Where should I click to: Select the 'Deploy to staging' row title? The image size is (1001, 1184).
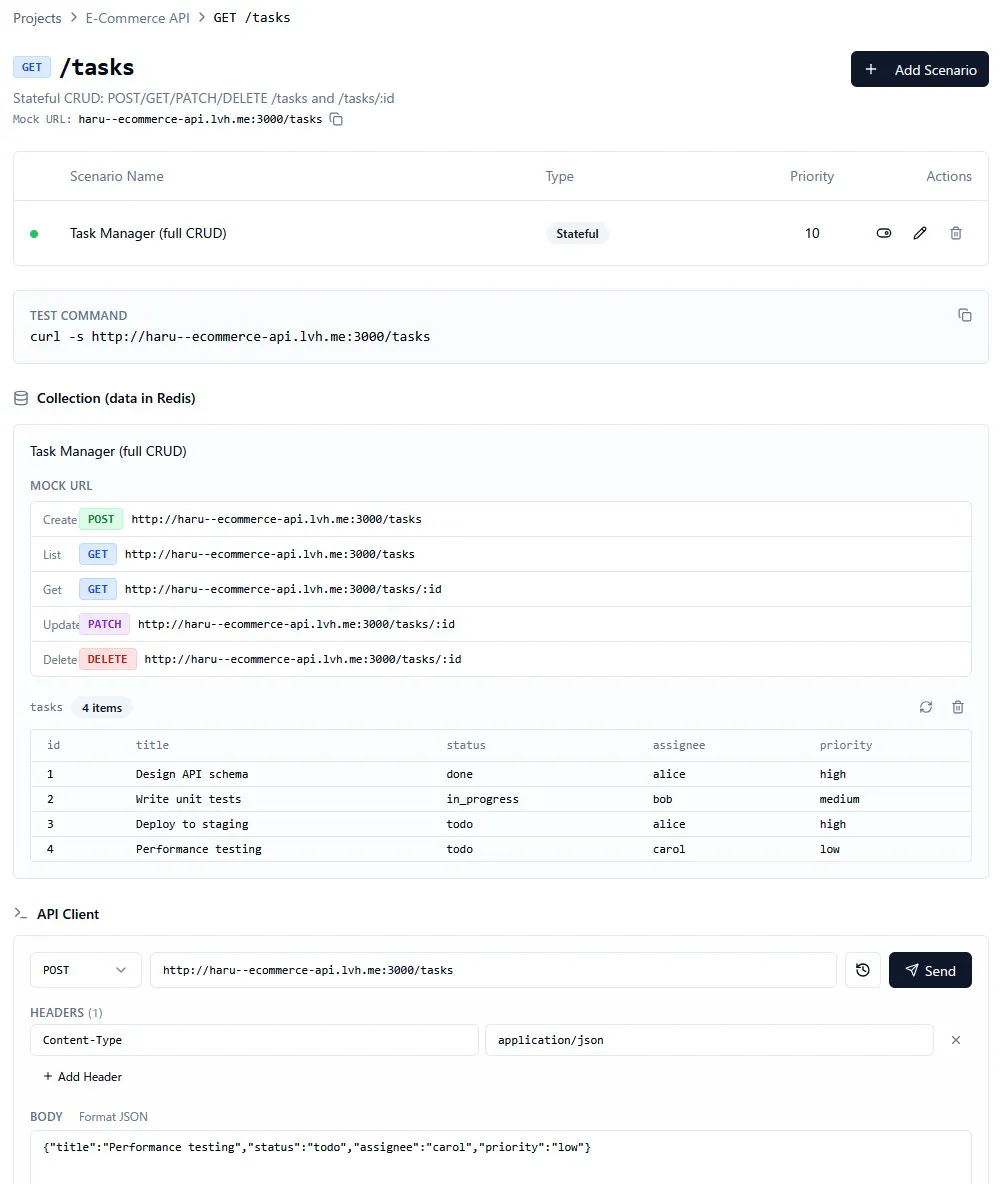tap(192, 824)
